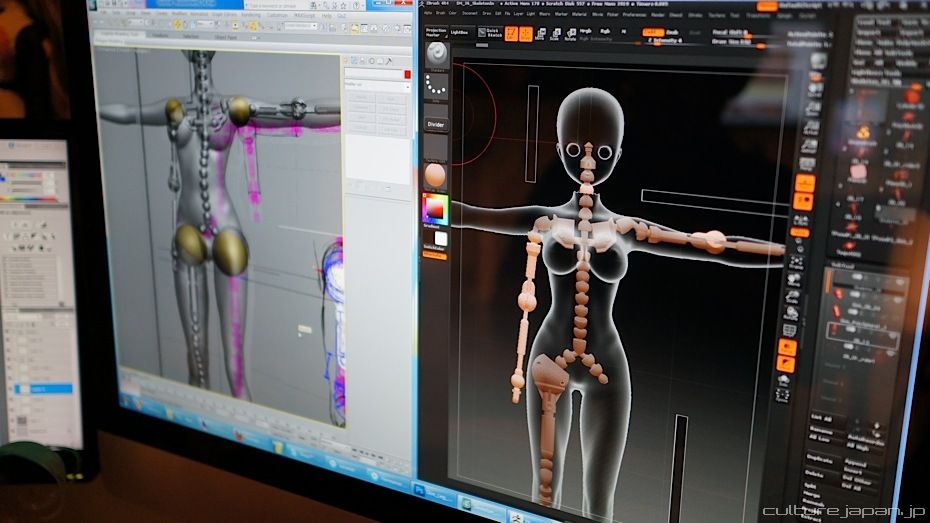Activate the Scale transform icon

point(555,34)
